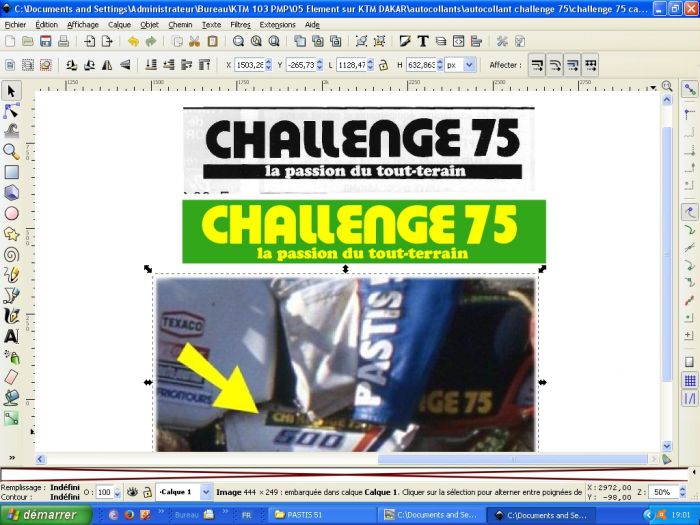
Task: Toggle the width/height ratio lock
Action: 382,65
